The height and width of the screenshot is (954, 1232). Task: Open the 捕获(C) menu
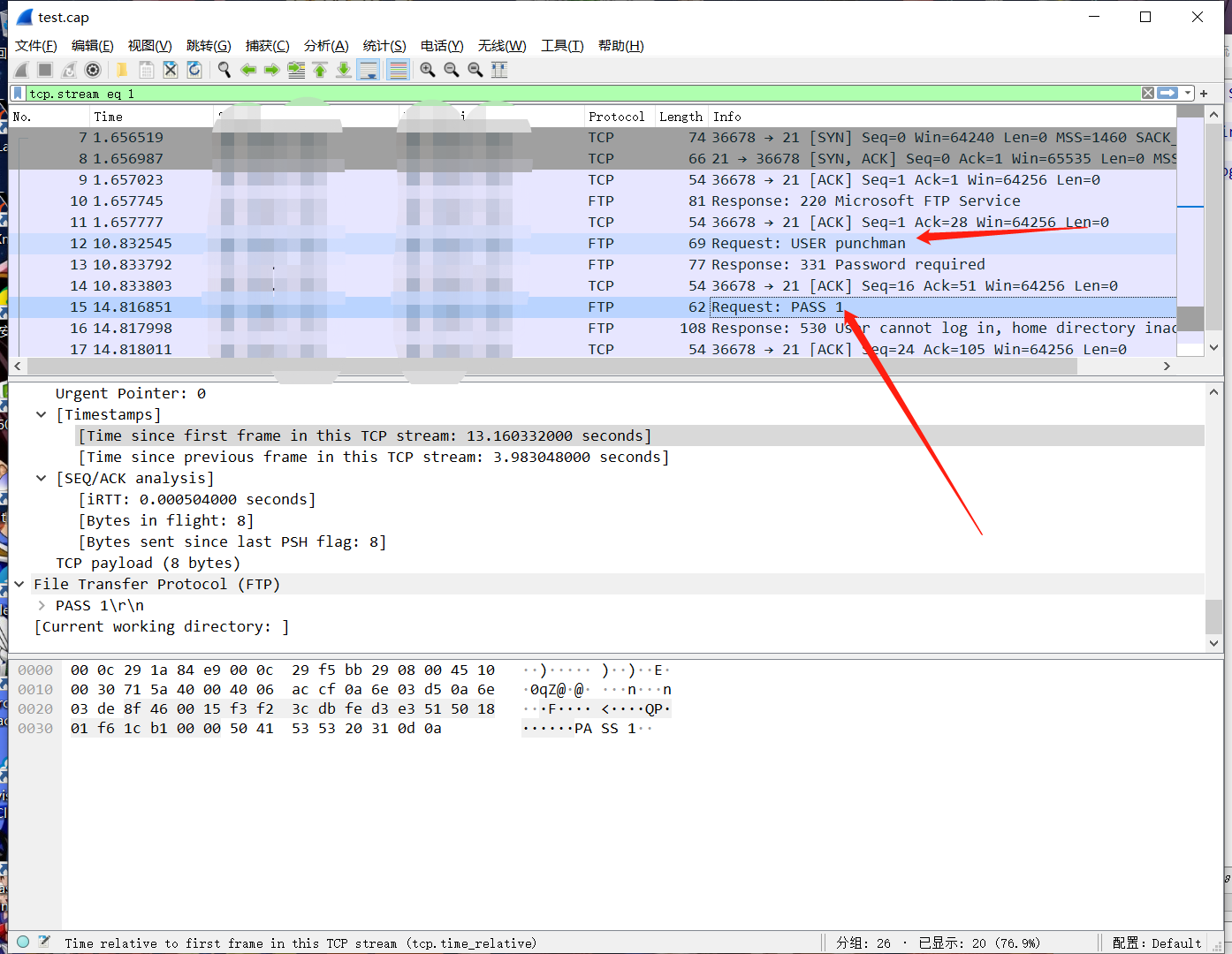(268, 46)
